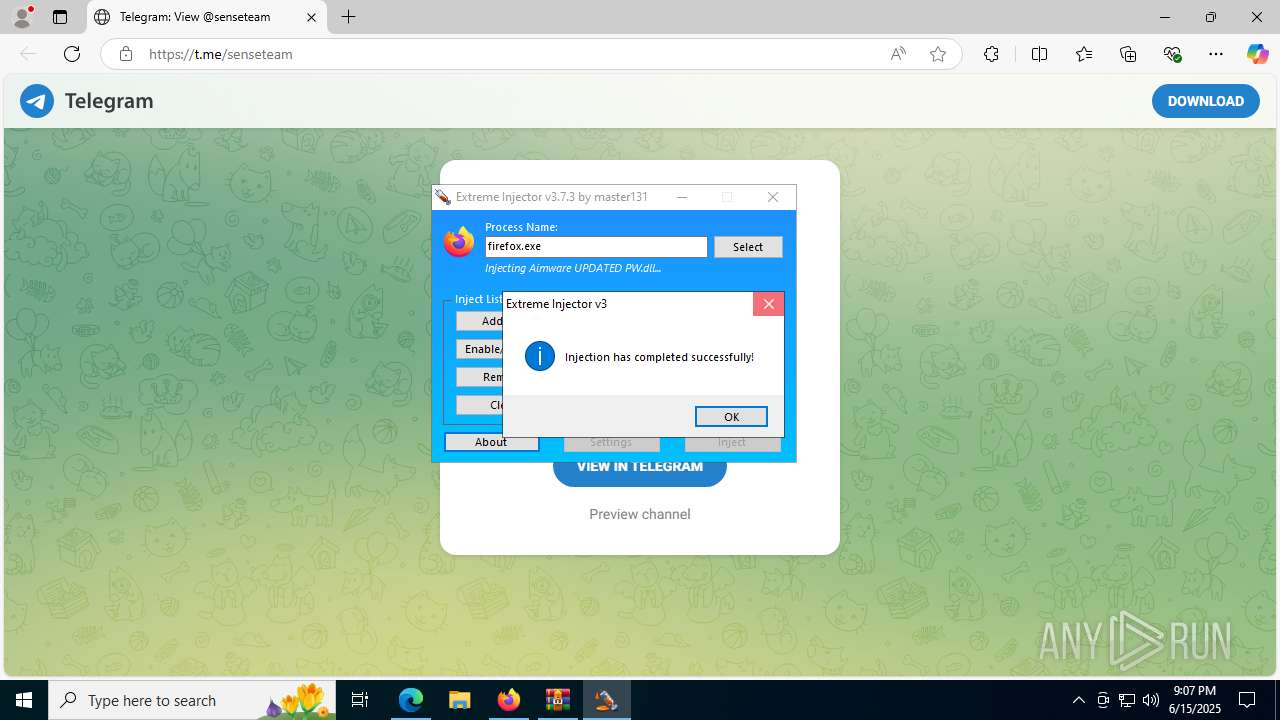Viewport: 1280px width, 720px height.
Task: Click the taskbar search box
Action: 192,700
